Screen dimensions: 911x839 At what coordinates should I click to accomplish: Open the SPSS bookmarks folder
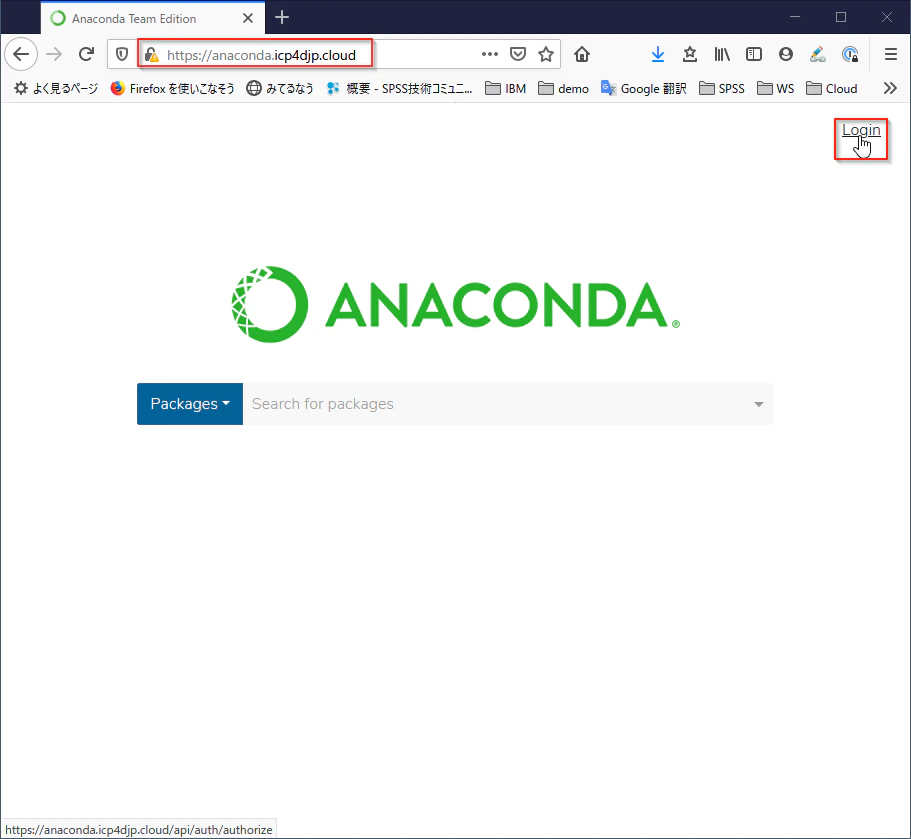click(x=722, y=88)
